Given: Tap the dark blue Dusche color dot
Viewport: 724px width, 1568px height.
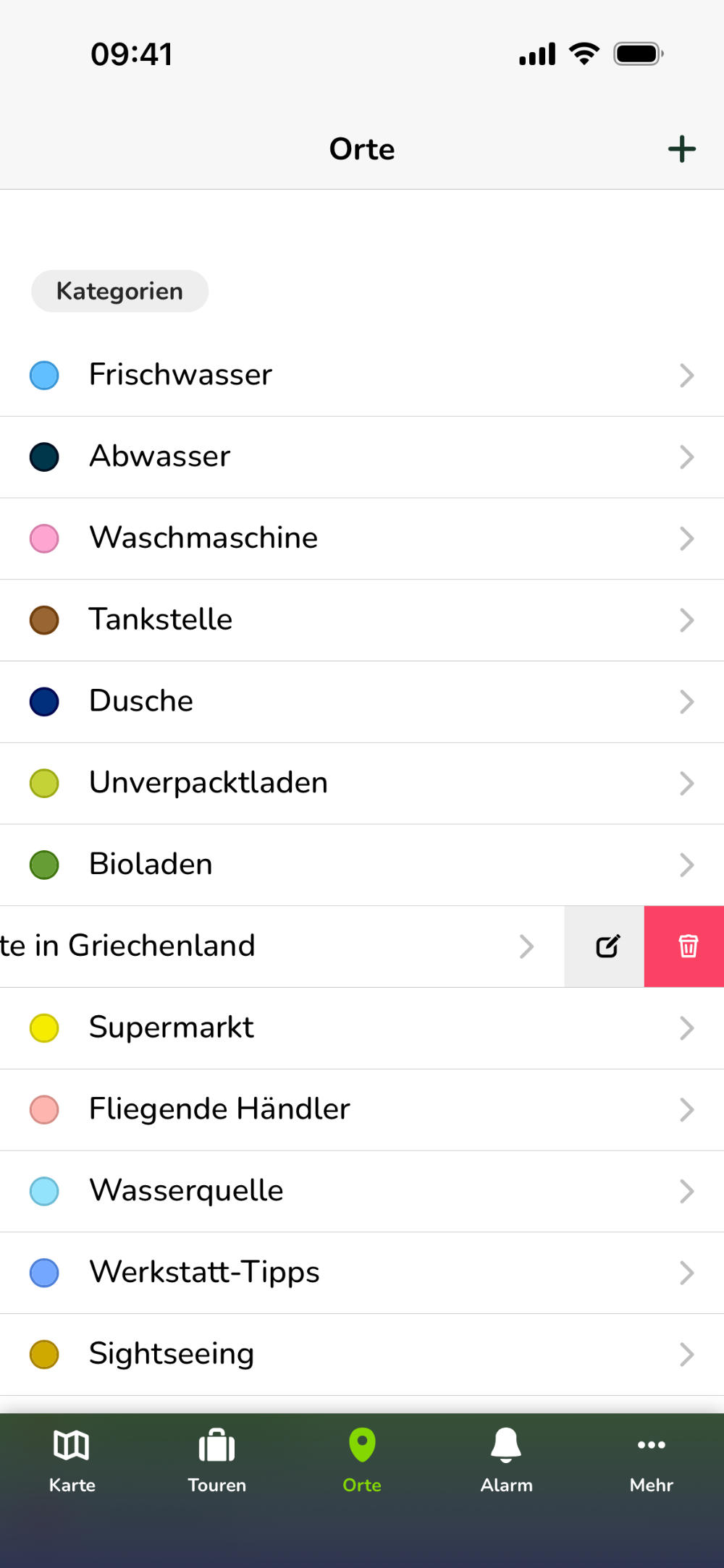Looking at the screenshot, I should tap(44, 702).
